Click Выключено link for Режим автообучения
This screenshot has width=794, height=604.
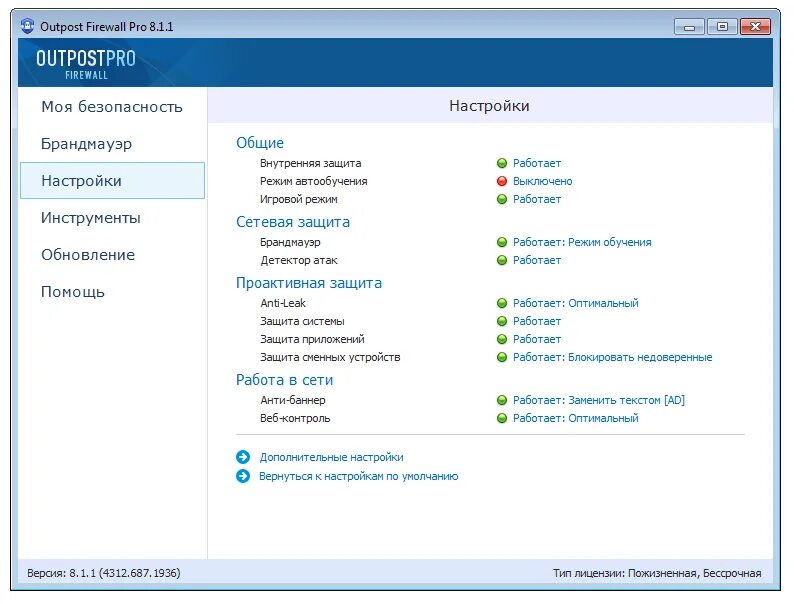tap(542, 181)
